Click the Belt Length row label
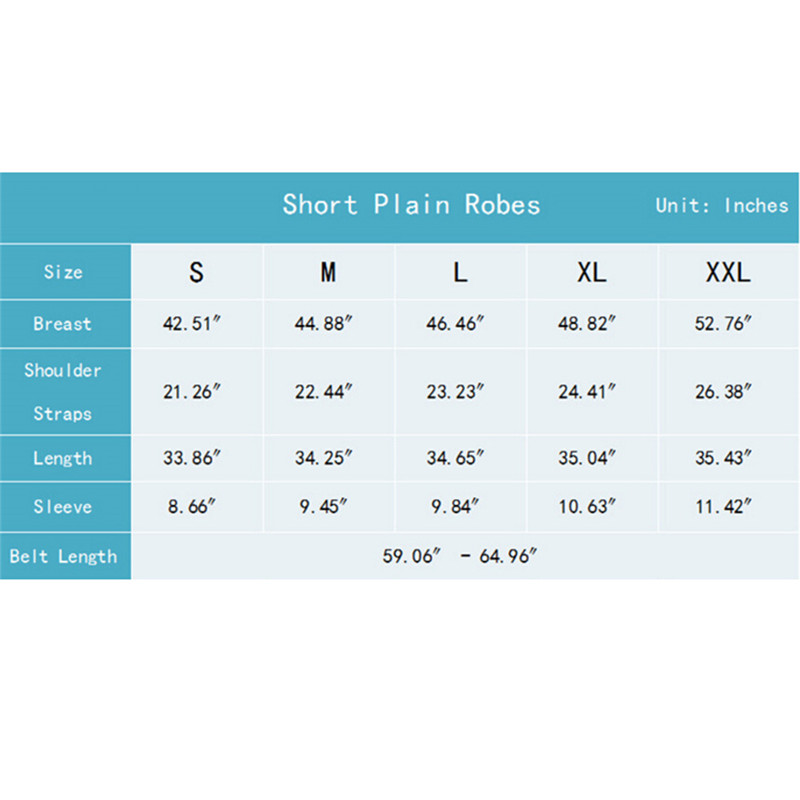 coord(64,556)
